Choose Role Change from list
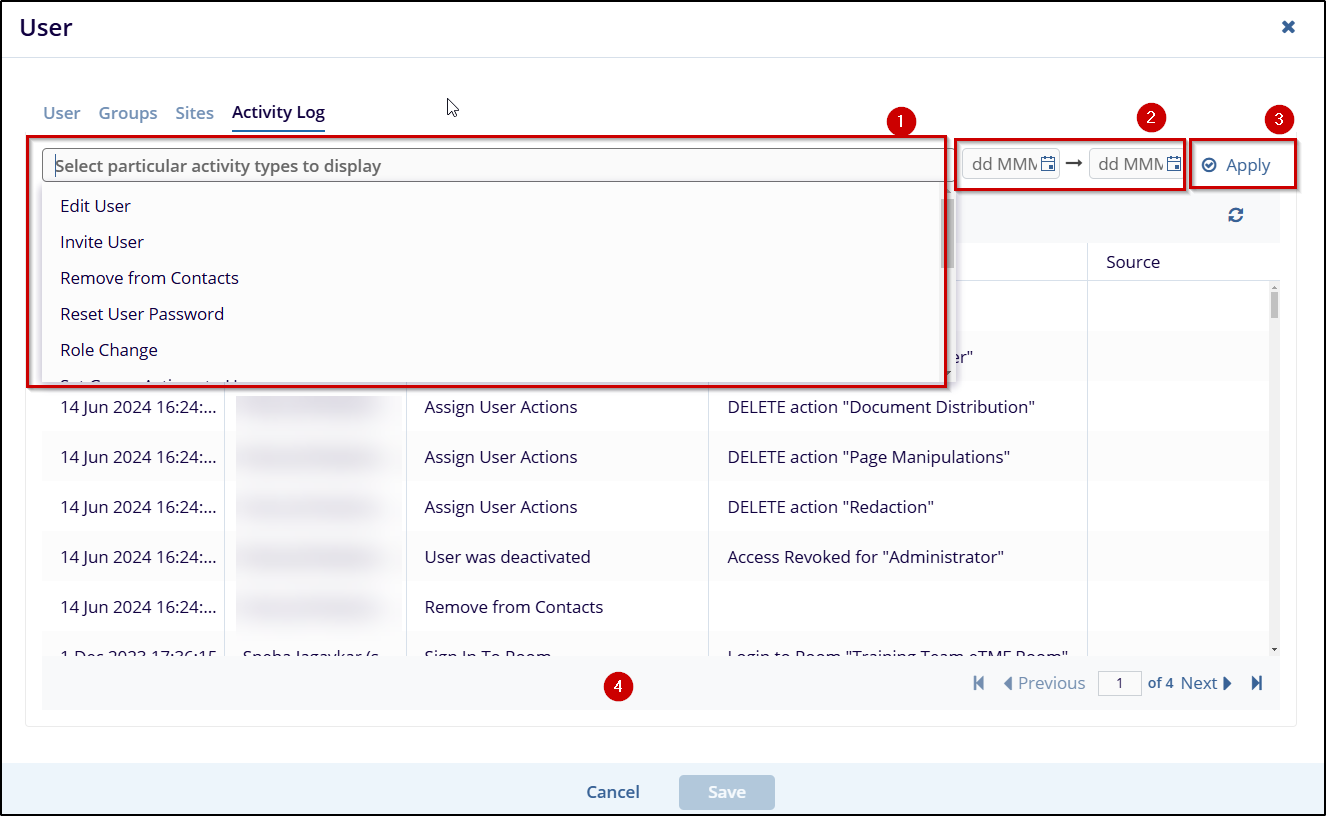The height and width of the screenshot is (816, 1326). coord(109,350)
